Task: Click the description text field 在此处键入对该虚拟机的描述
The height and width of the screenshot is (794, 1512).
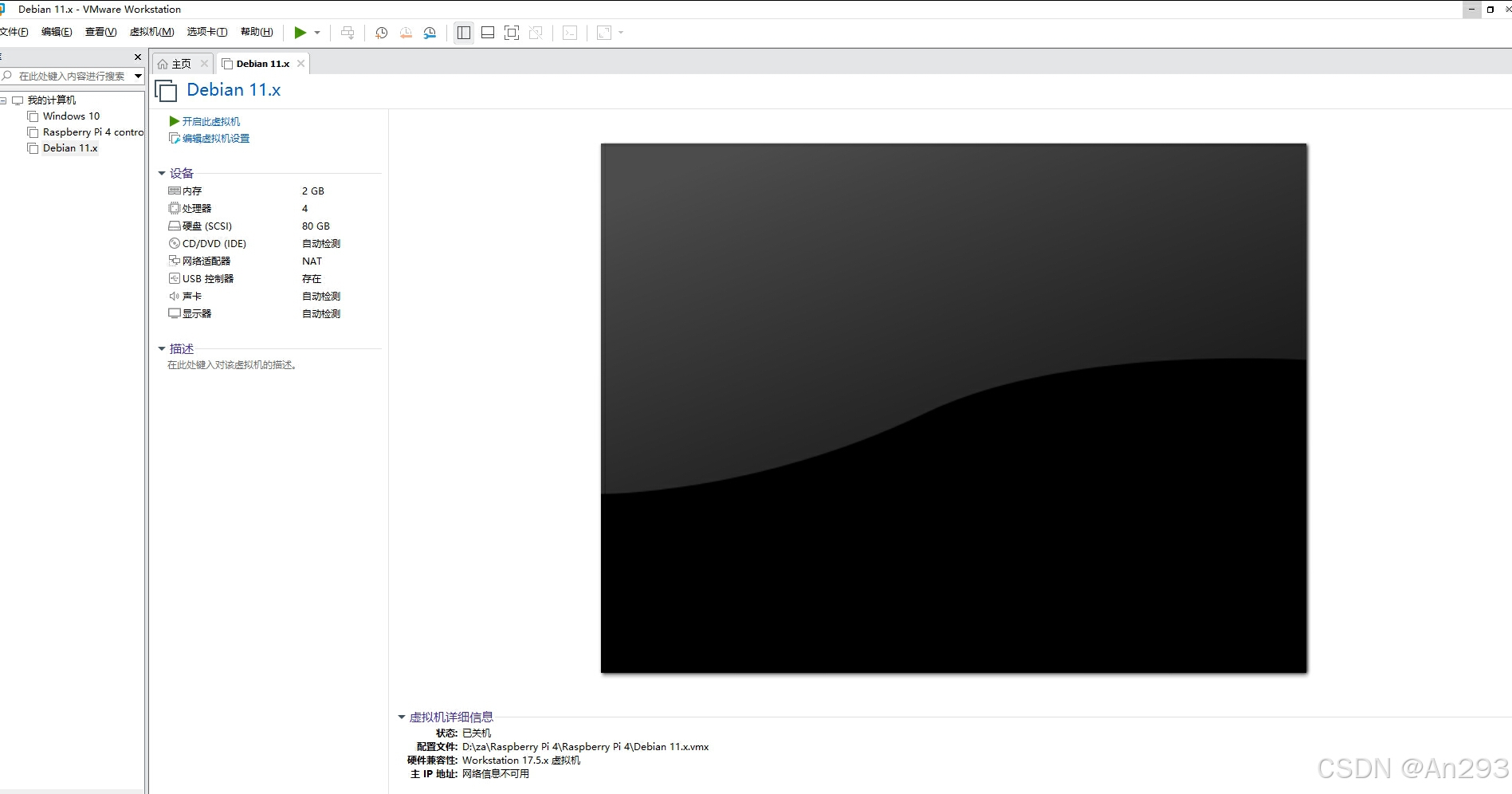Action: pyautogui.click(x=232, y=365)
